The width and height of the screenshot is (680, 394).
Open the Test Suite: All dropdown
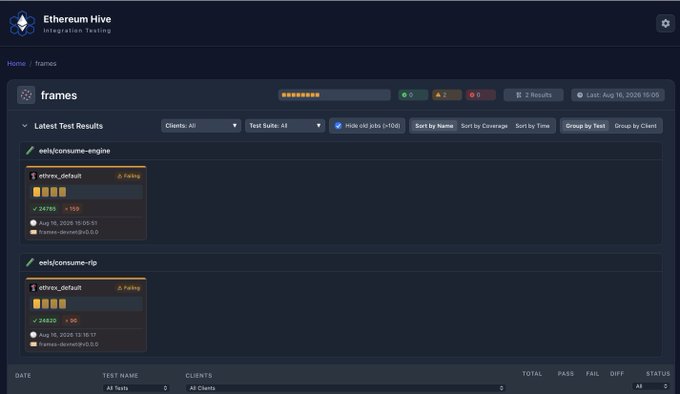285,126
